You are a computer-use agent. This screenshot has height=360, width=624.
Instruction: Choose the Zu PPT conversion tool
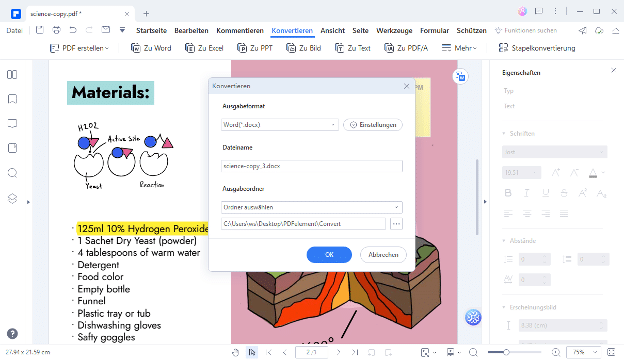(255, 48)
